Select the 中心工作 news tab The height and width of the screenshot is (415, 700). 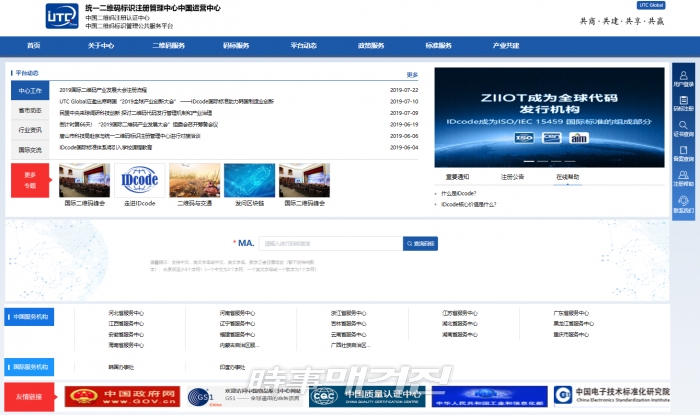click(30, 91)
